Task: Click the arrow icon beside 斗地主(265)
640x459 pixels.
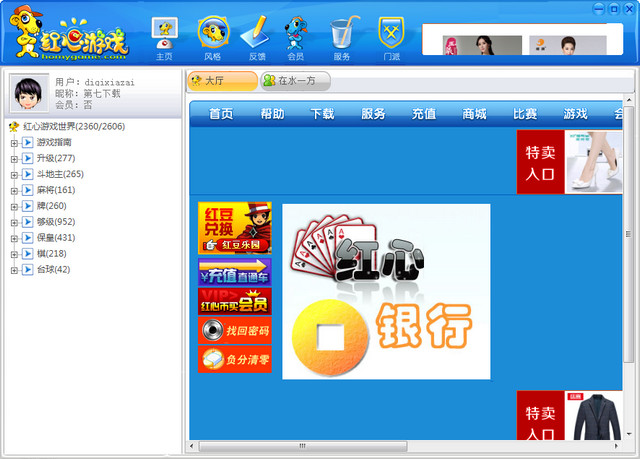Action: tap(27, 174)
